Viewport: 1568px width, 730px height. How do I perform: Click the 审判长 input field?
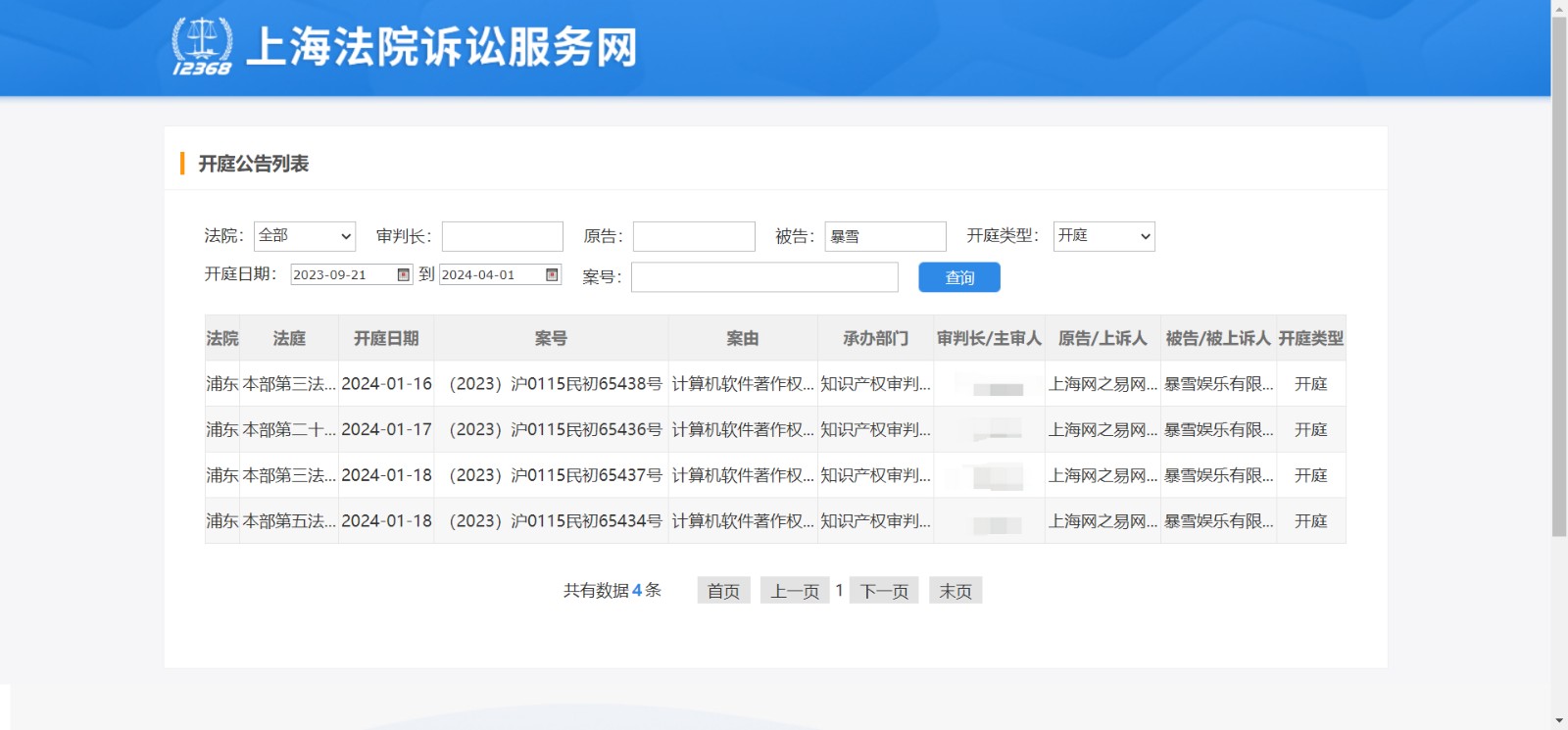(x=502, y=236)
